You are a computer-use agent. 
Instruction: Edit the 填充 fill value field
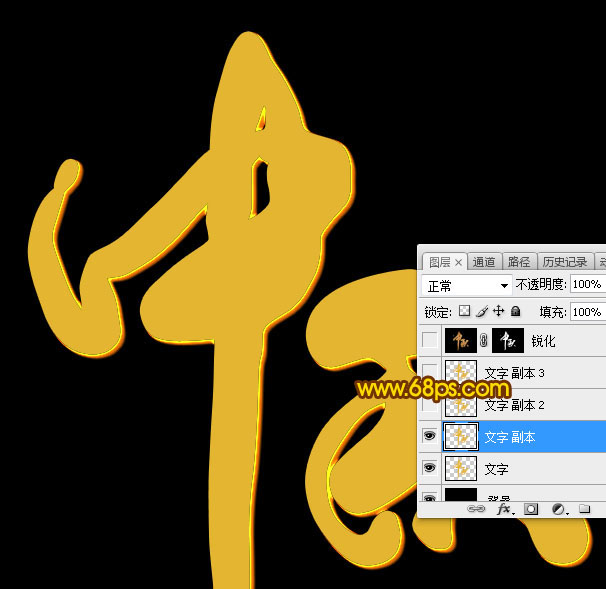coord(587,312)
